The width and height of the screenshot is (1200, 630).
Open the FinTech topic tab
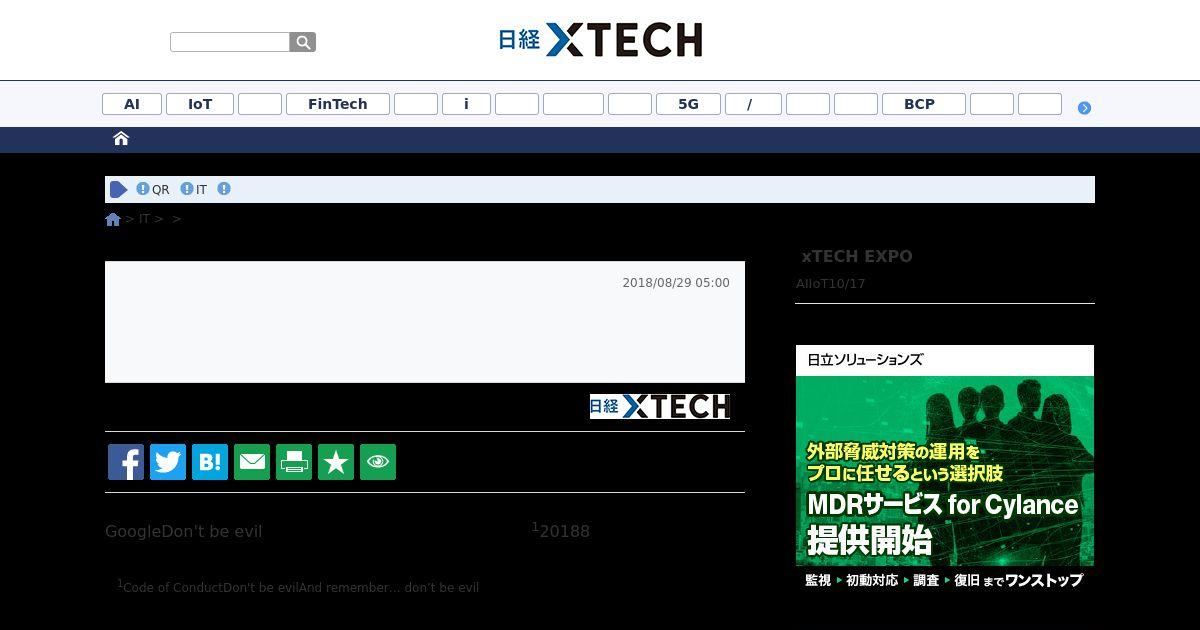click(338, 104)
